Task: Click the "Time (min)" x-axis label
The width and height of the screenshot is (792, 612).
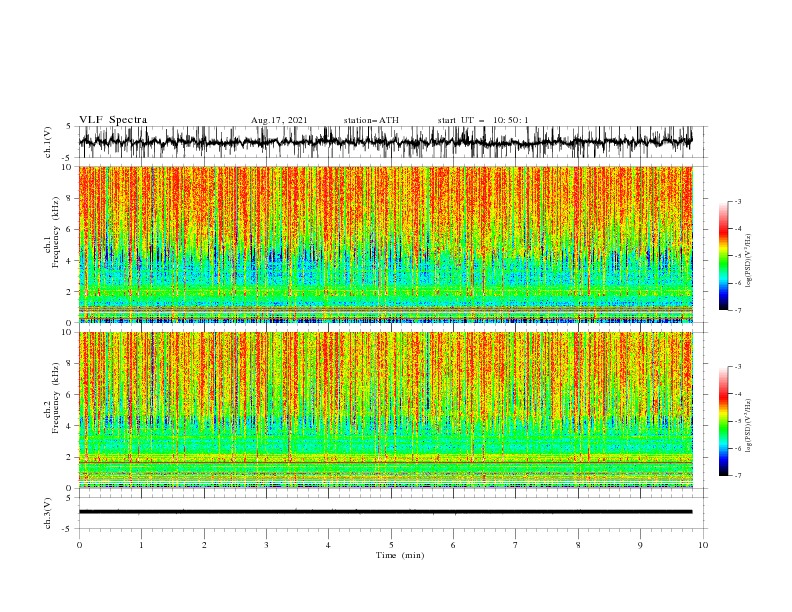Action: (x=400, y=555)
